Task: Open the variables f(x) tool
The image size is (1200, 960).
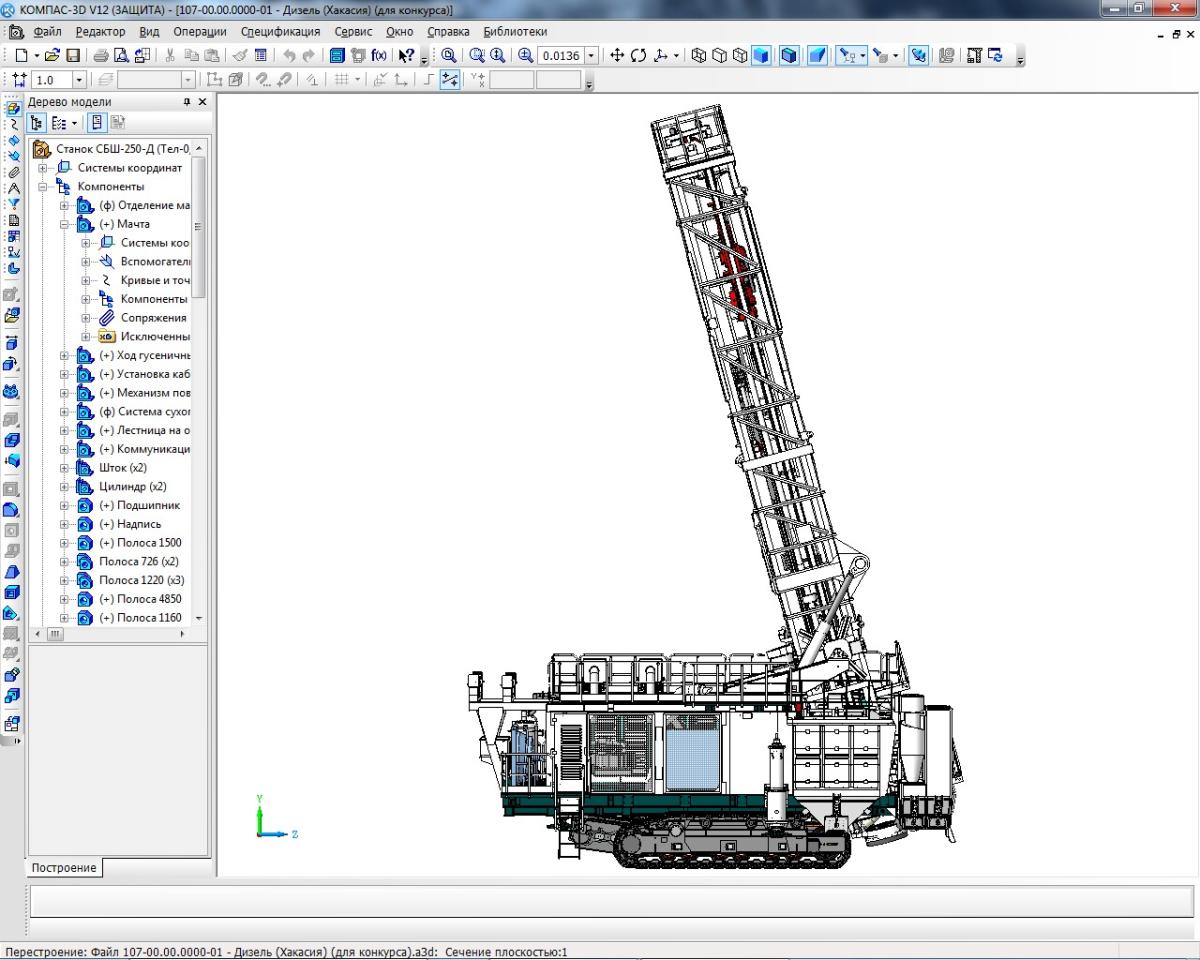Action: pos(379,56)
